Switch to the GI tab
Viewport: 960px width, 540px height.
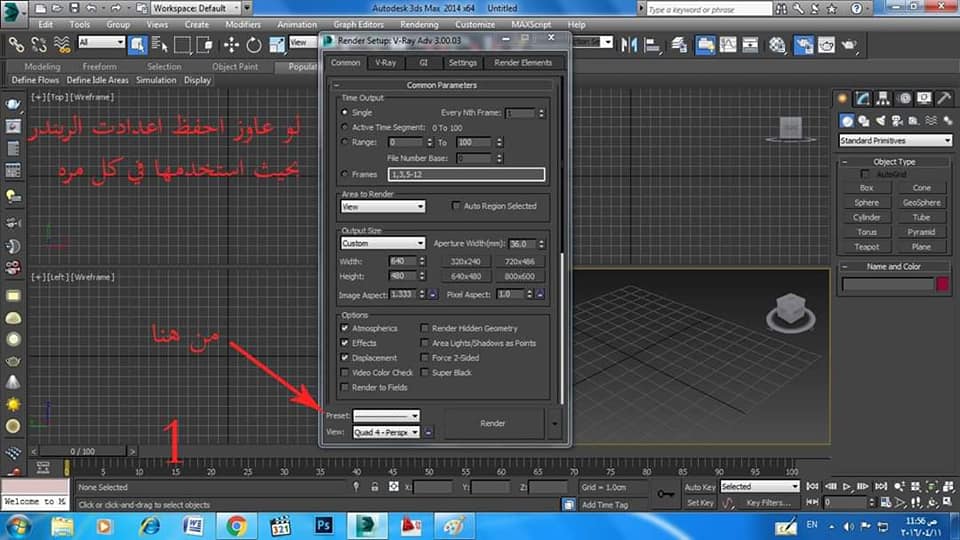click(423, 62)
